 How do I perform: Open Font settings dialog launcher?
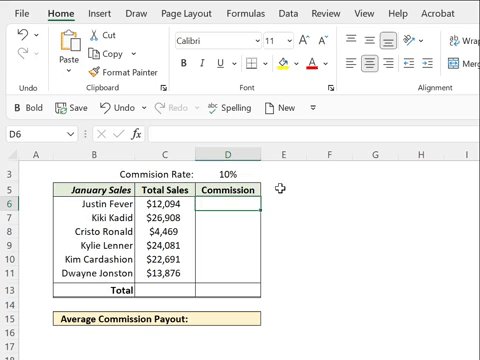(331, 88)
